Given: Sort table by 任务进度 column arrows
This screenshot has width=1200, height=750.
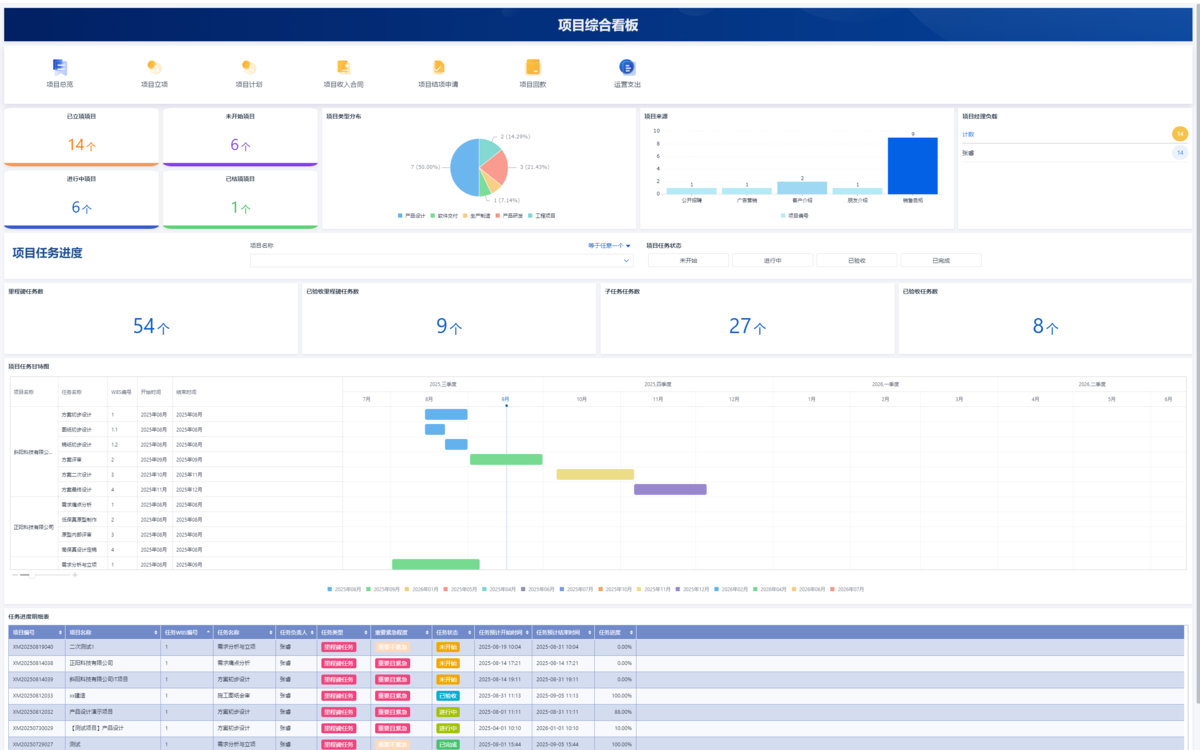Looking at the screenshot, I should coord(632,632).
